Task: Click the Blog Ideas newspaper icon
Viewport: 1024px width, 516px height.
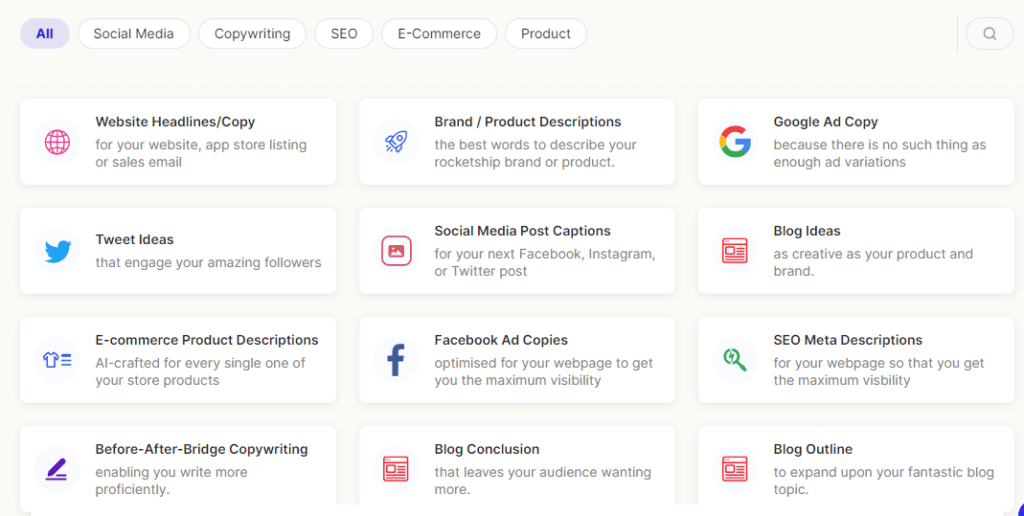Action: [735, 250]
